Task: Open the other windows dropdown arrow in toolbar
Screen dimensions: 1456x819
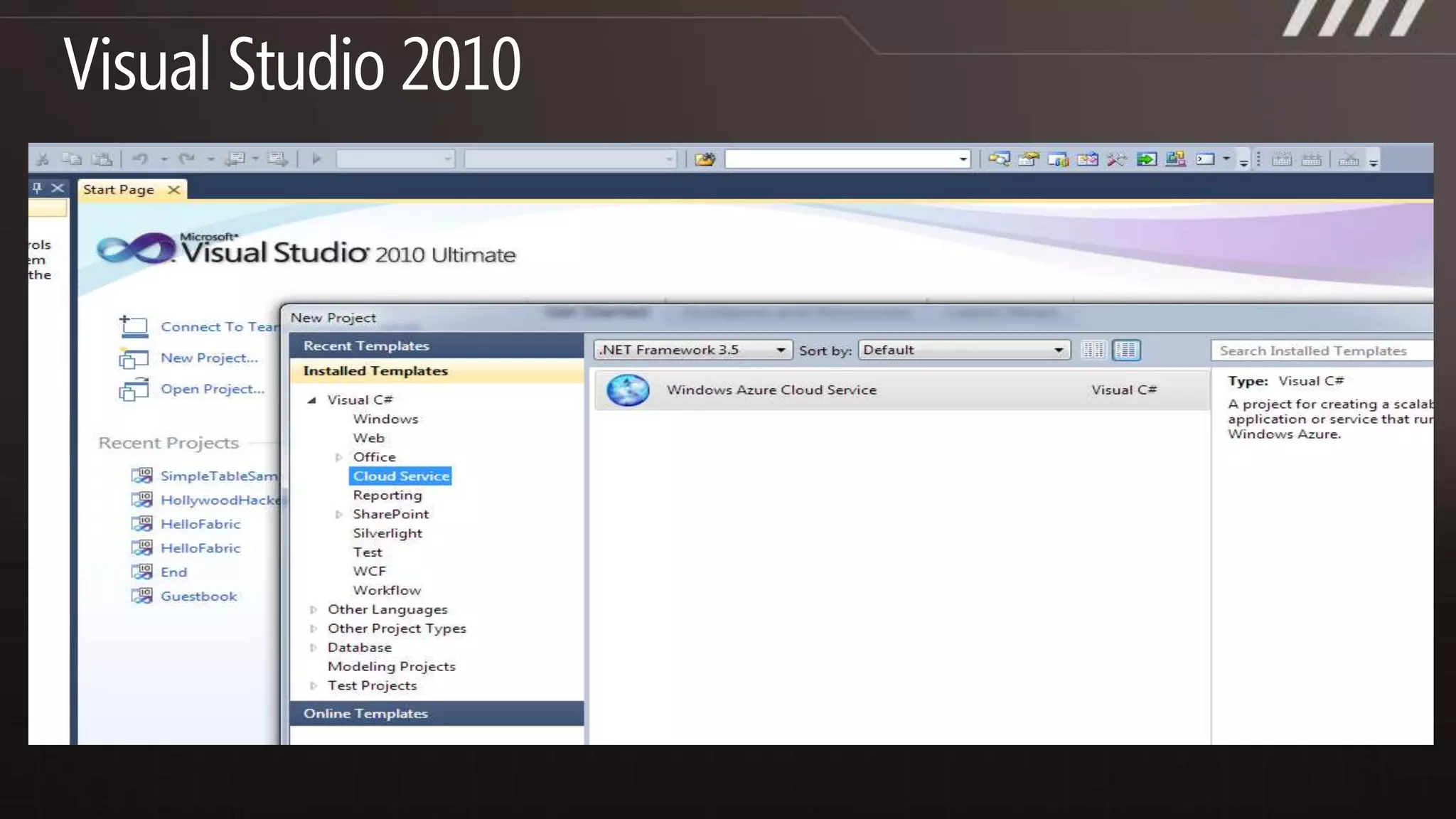Action: point(1226,160)
